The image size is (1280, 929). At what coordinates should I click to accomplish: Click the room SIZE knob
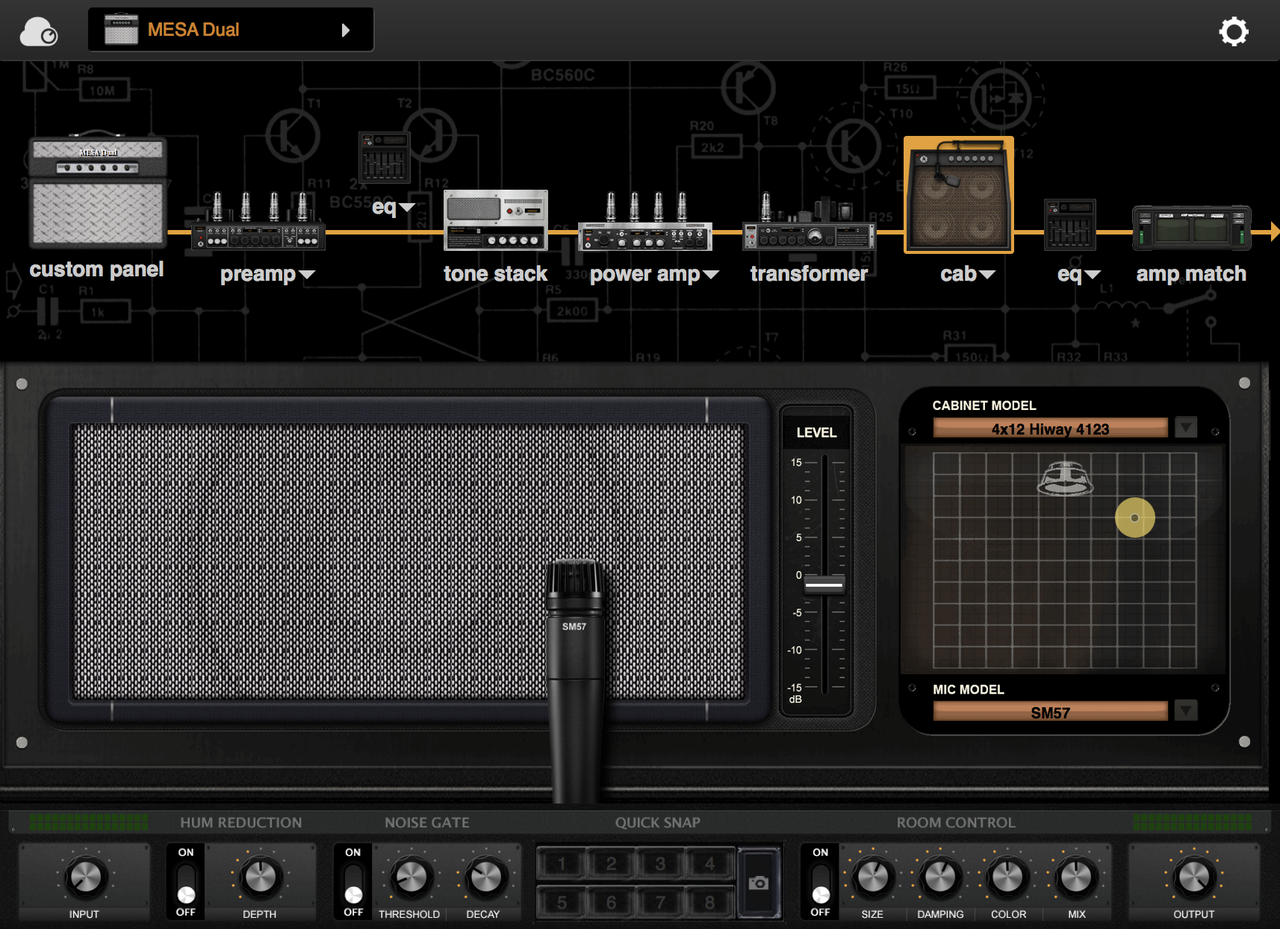tap(873, 877)
